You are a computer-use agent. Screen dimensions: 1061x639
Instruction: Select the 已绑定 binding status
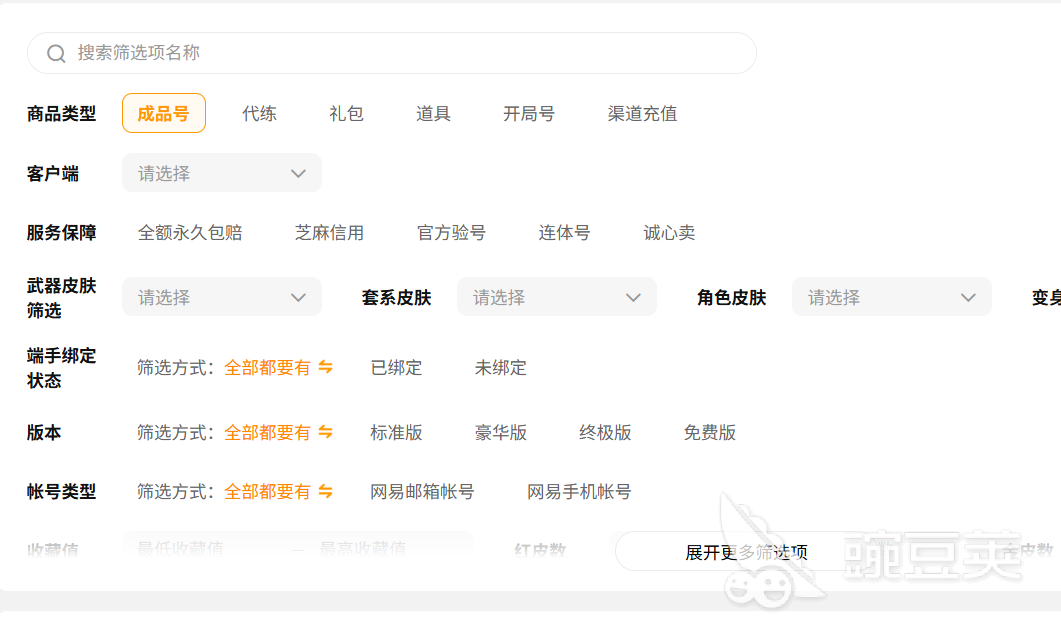(x=396, y=367)
